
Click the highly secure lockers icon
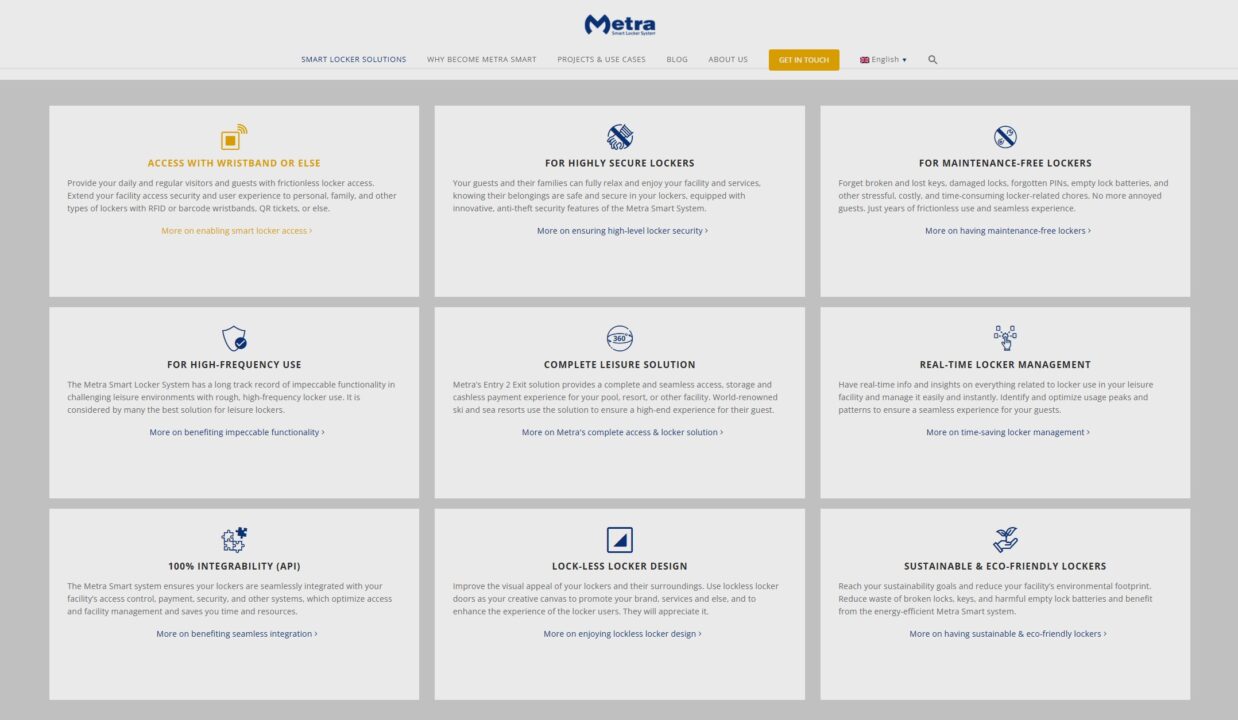point(619,137)
